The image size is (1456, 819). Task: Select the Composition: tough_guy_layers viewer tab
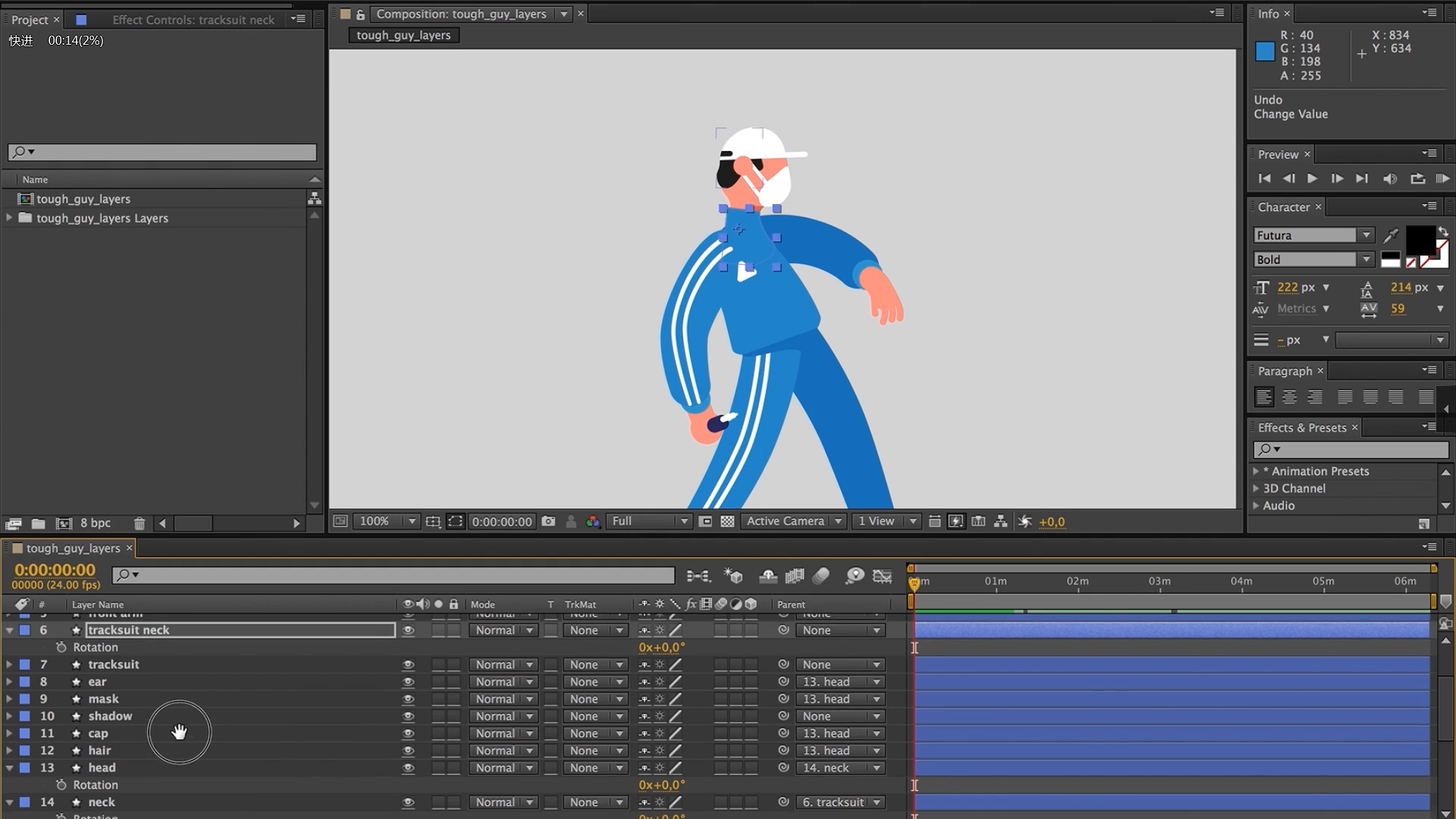click(x=461, y=14)
